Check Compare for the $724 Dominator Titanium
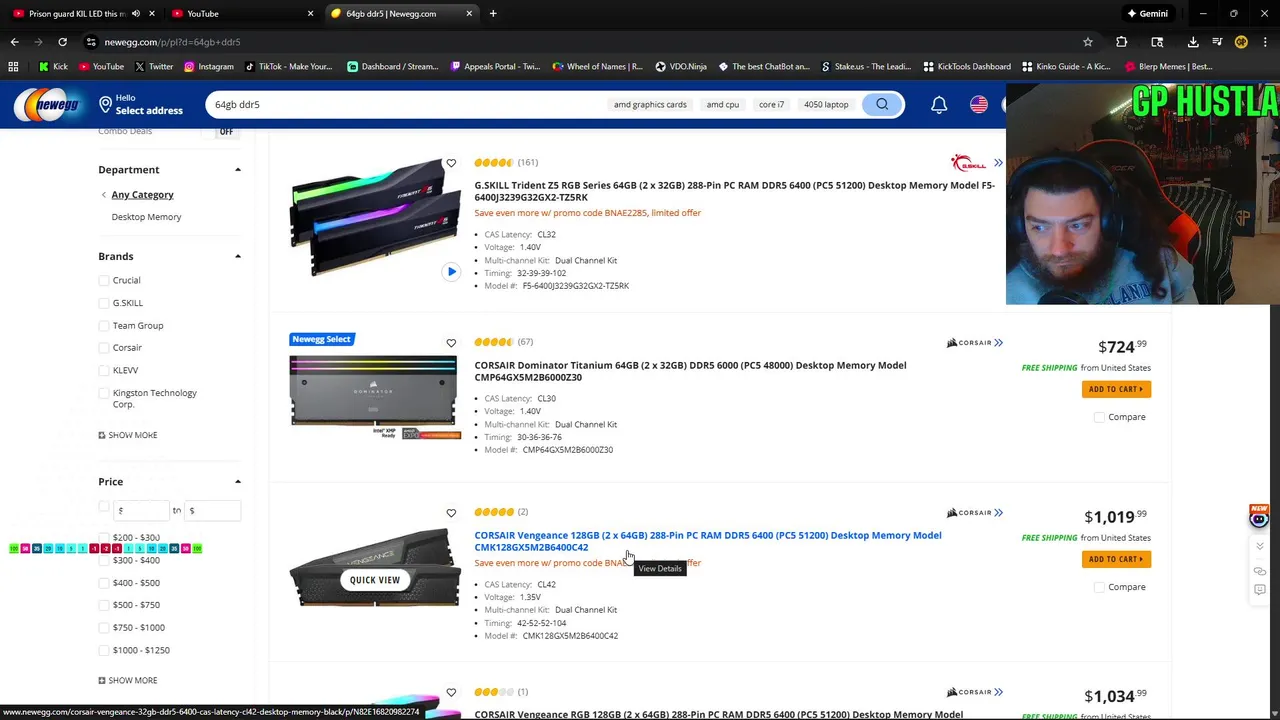The image size is (1280, 720). point(1100,417)
